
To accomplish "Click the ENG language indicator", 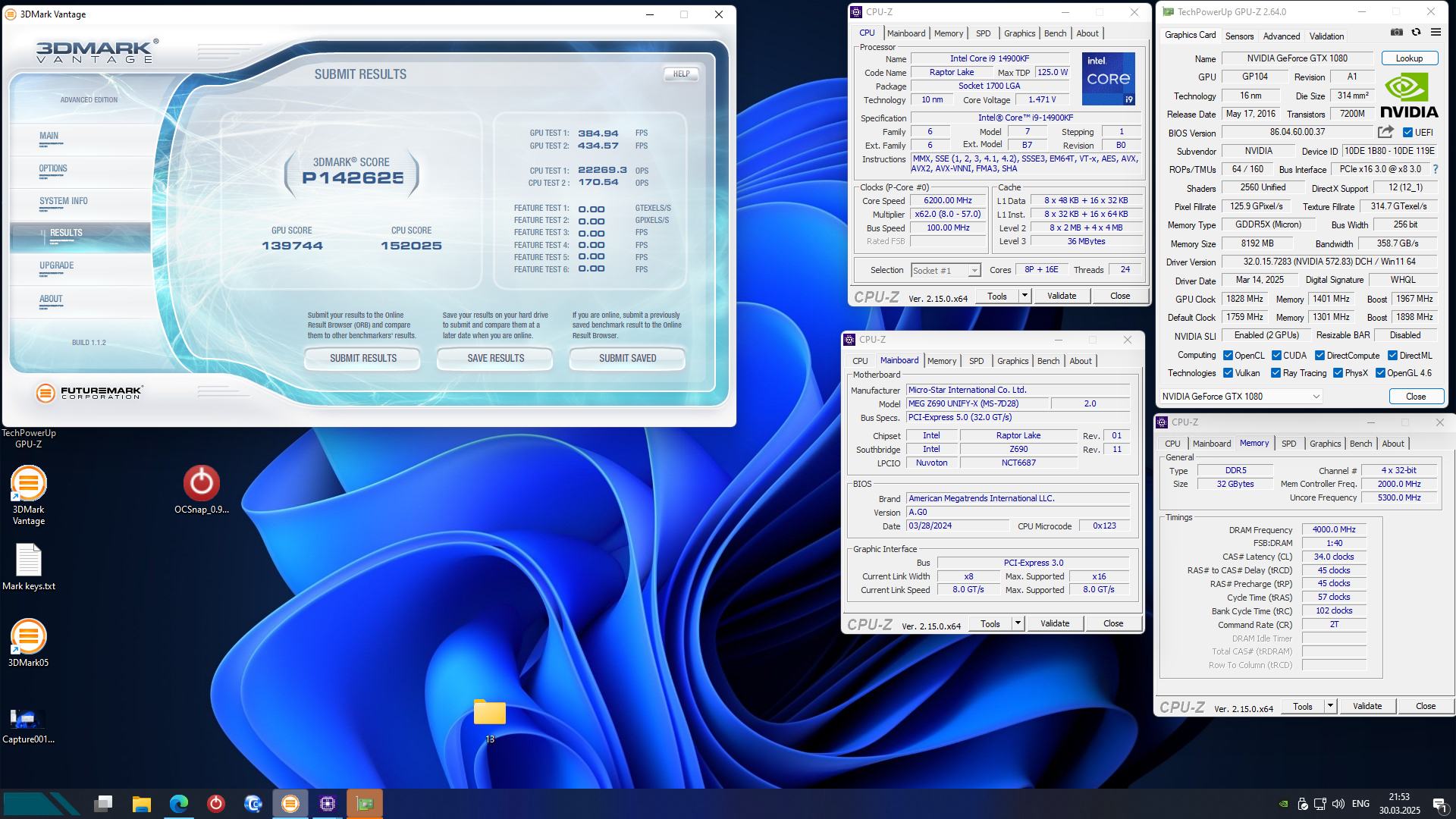I will point(1360,804).
